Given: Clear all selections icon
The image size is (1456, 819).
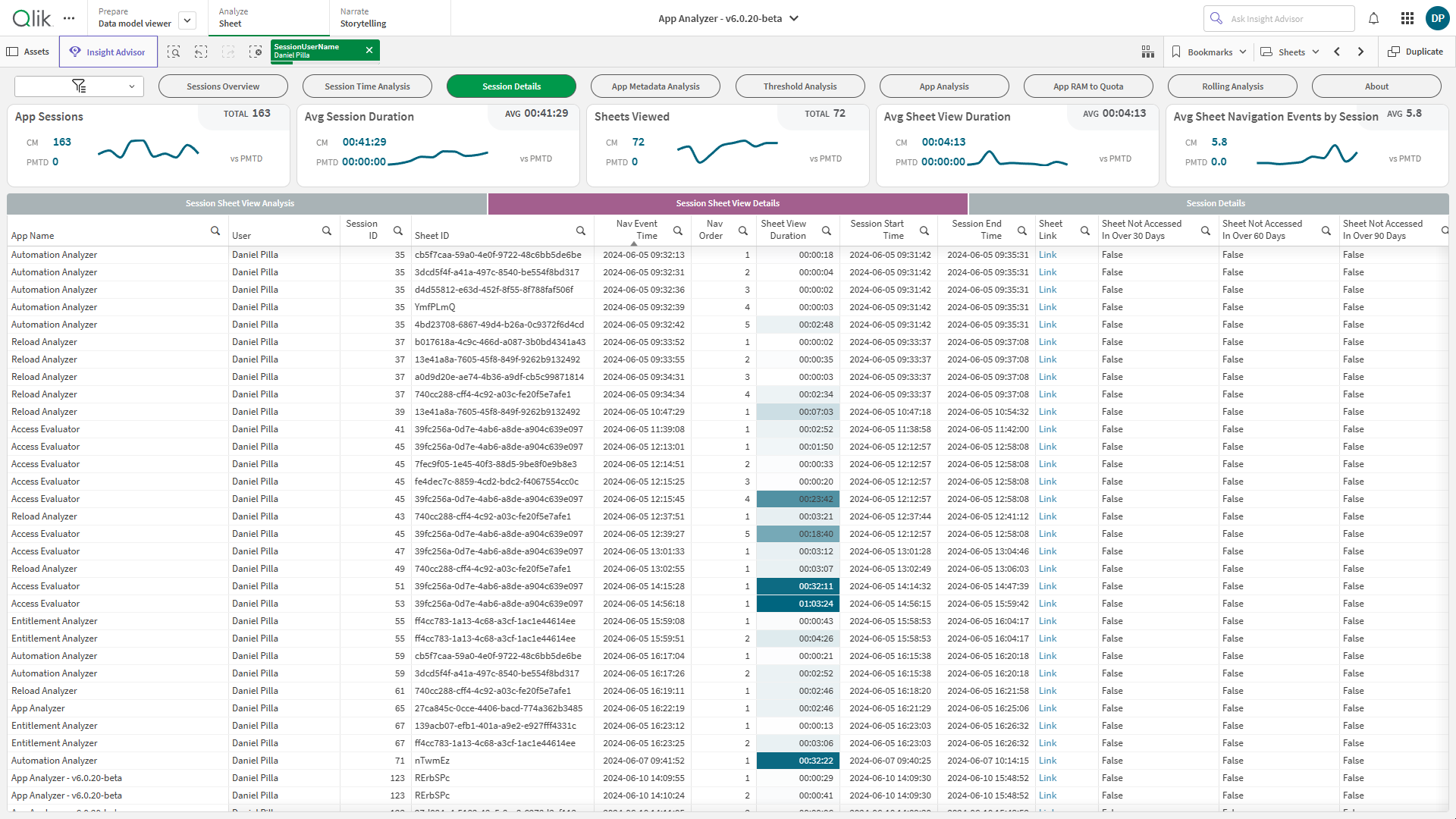Looking at the screenshot, I should (256, 52).
